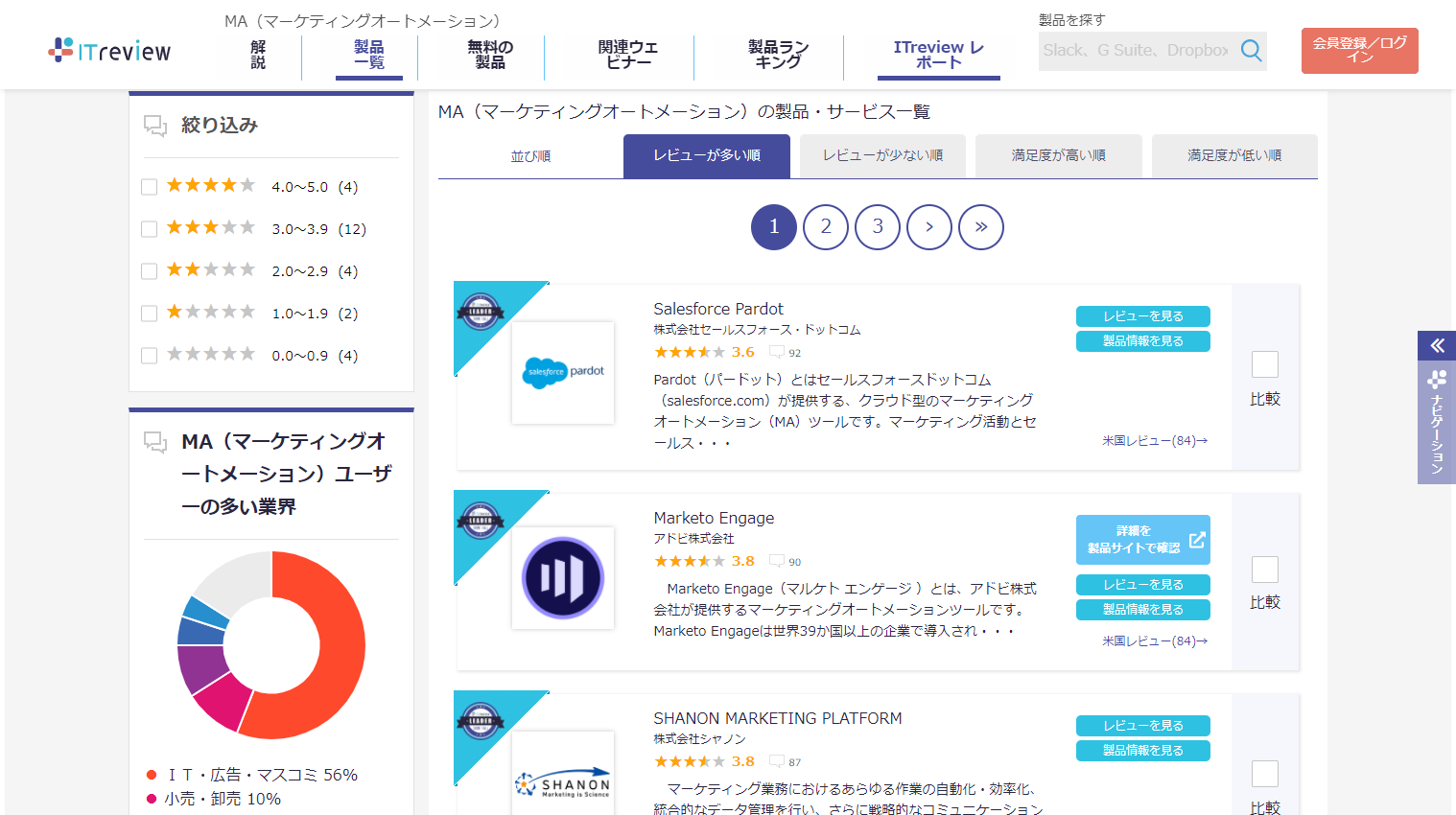Check the 2.0~2.9 rating filter
Image resolution: width=1456 pixels, height=815 pixels.
149,271
